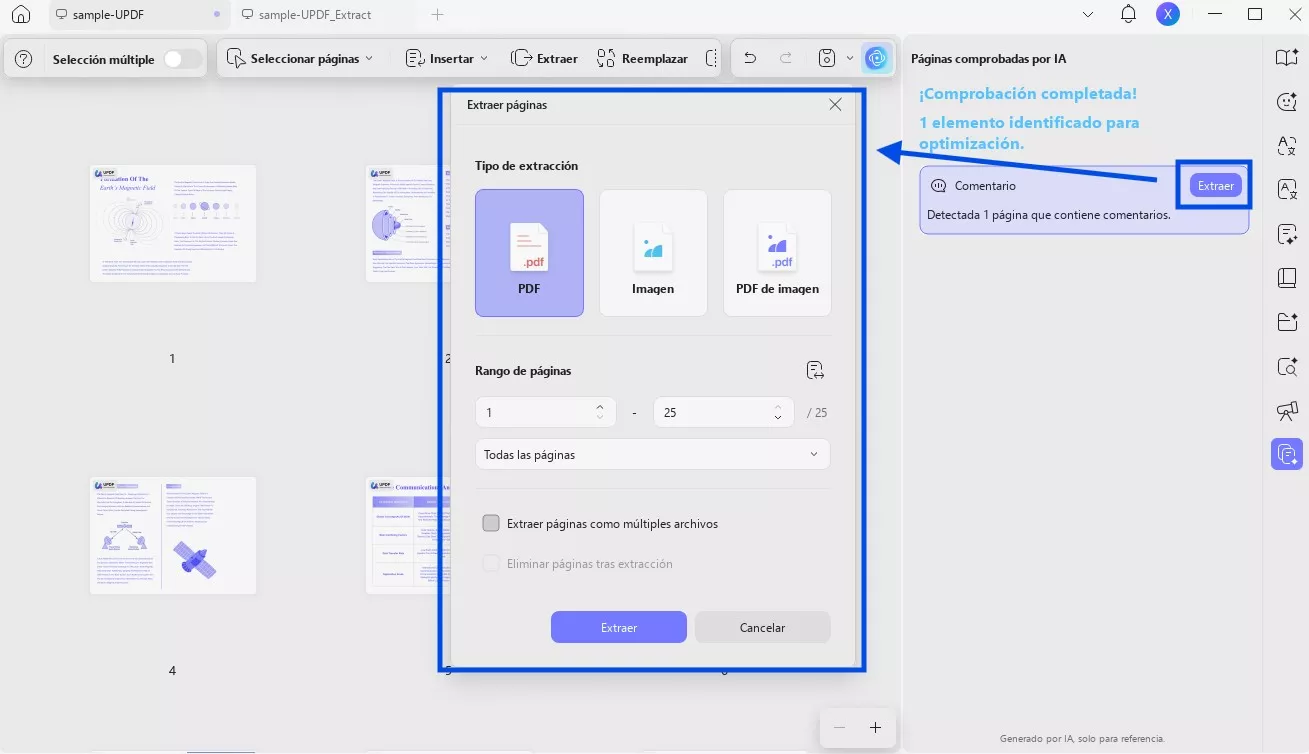Open the folder AI tool in right sidebar
This screenshot has height=754, width=1309.
[1287, 322]
